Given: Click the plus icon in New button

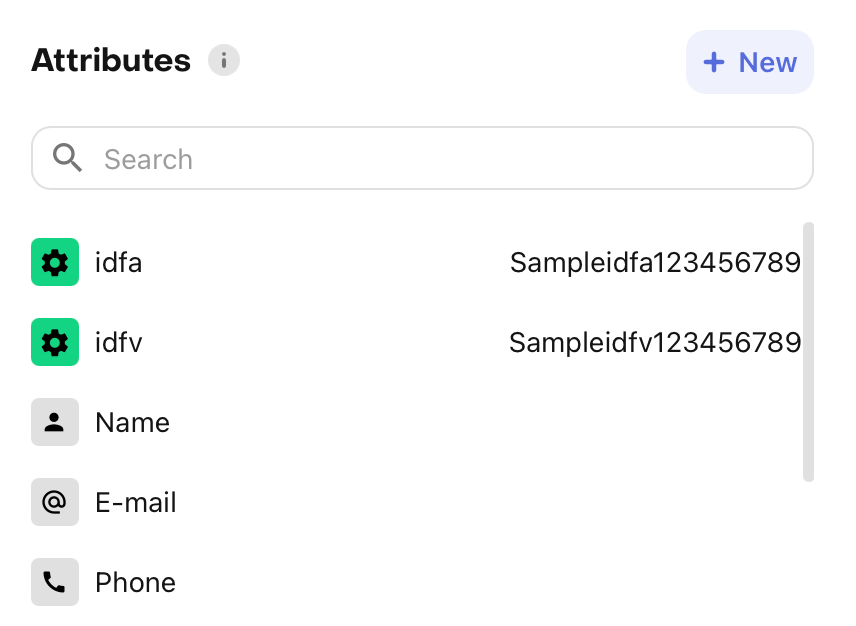Looking at the screenshot, I should pos(714,62).
